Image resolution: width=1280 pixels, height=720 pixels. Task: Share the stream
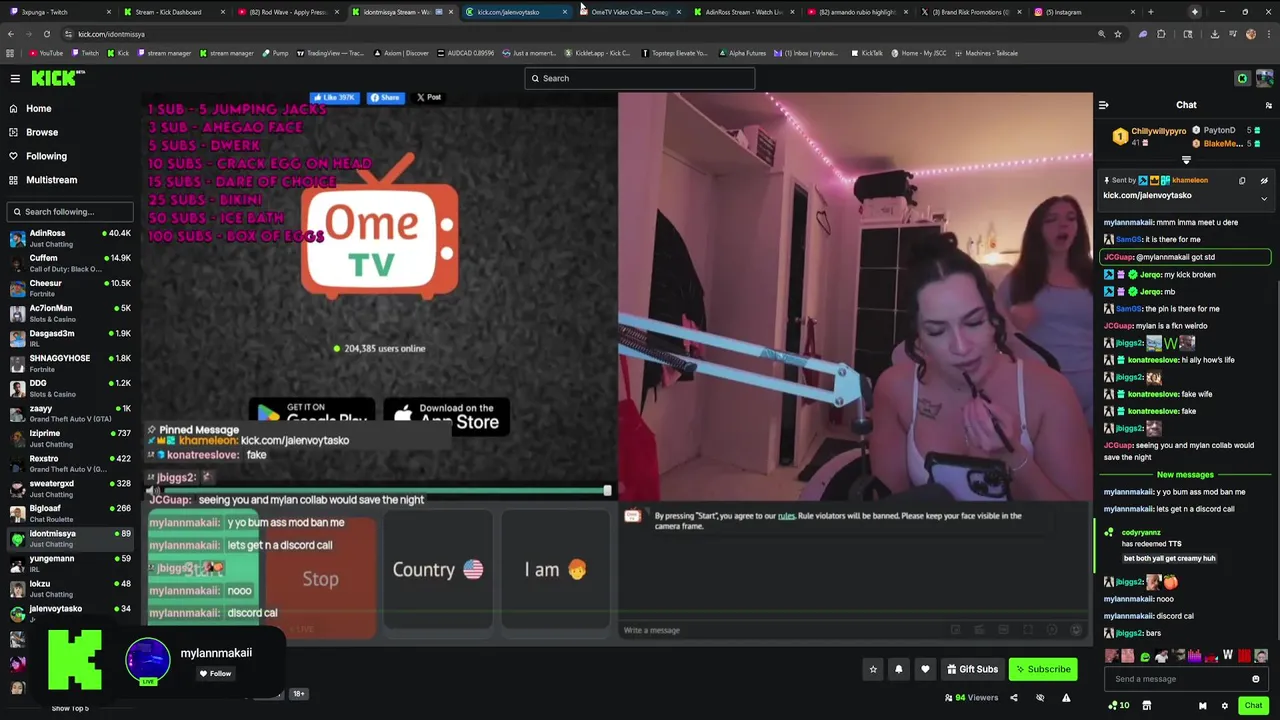tap(1013, 698)
